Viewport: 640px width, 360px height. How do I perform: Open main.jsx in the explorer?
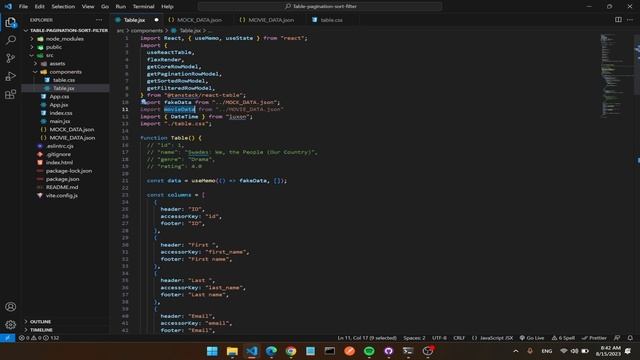60,121
